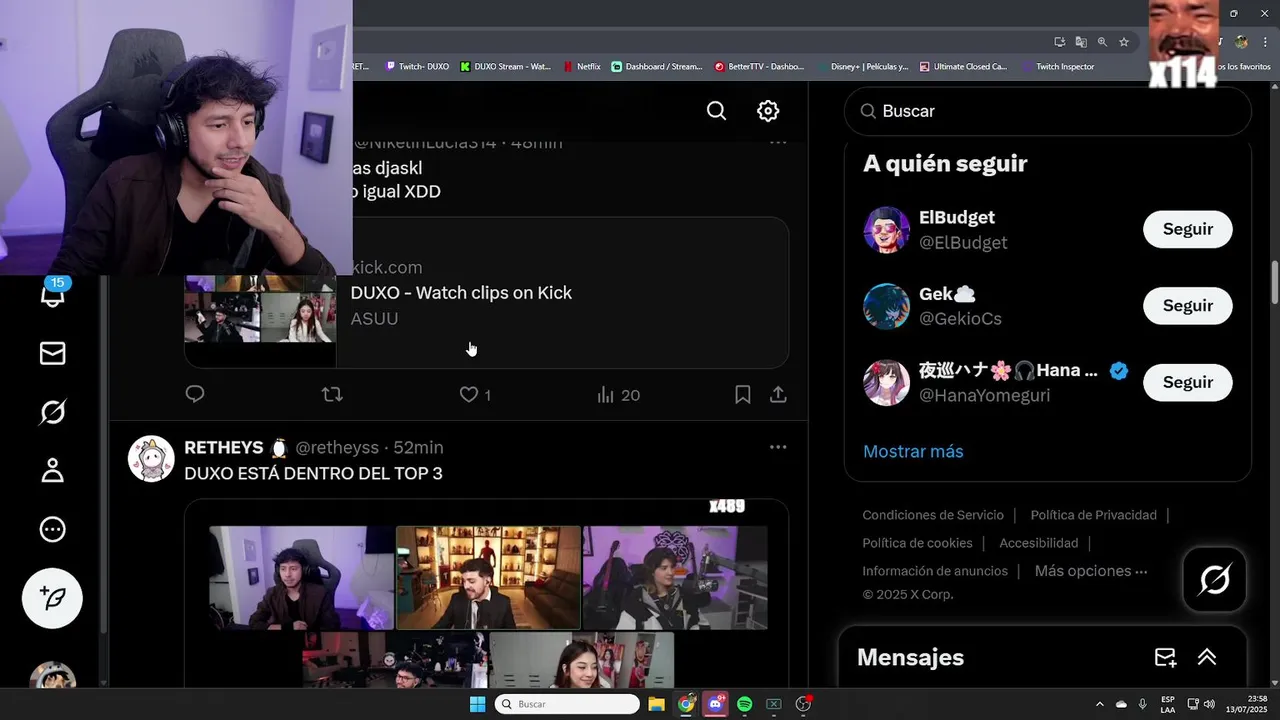The width and height of the screenshot is (1280, 720).
Task: Expand Más opciones footer menu
Action: 1091,571
